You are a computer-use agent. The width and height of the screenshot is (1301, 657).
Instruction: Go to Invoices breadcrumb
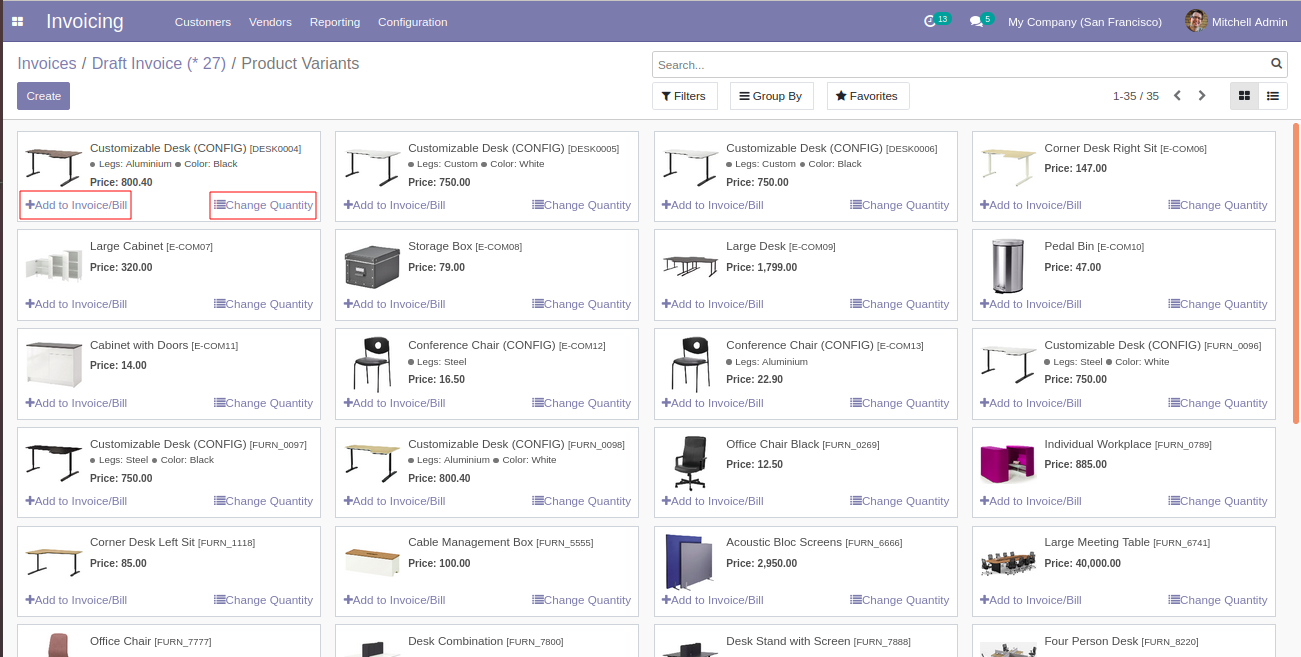tap(47, 64)
